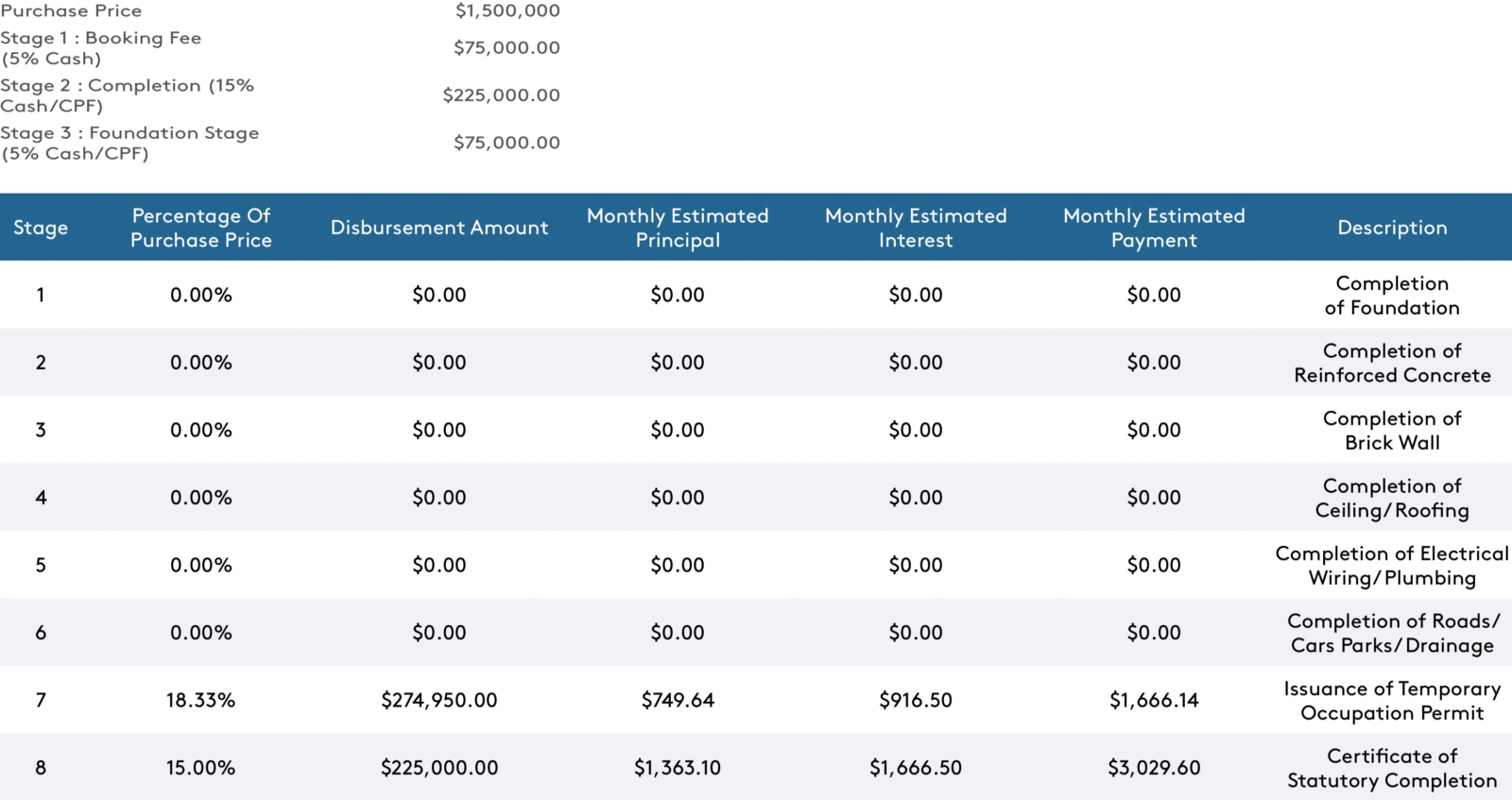Viewport: 1512px width, 800px height.
Task: Select the $225,000.00 Stage 2 Completion amount
Action: pos(501,95)
